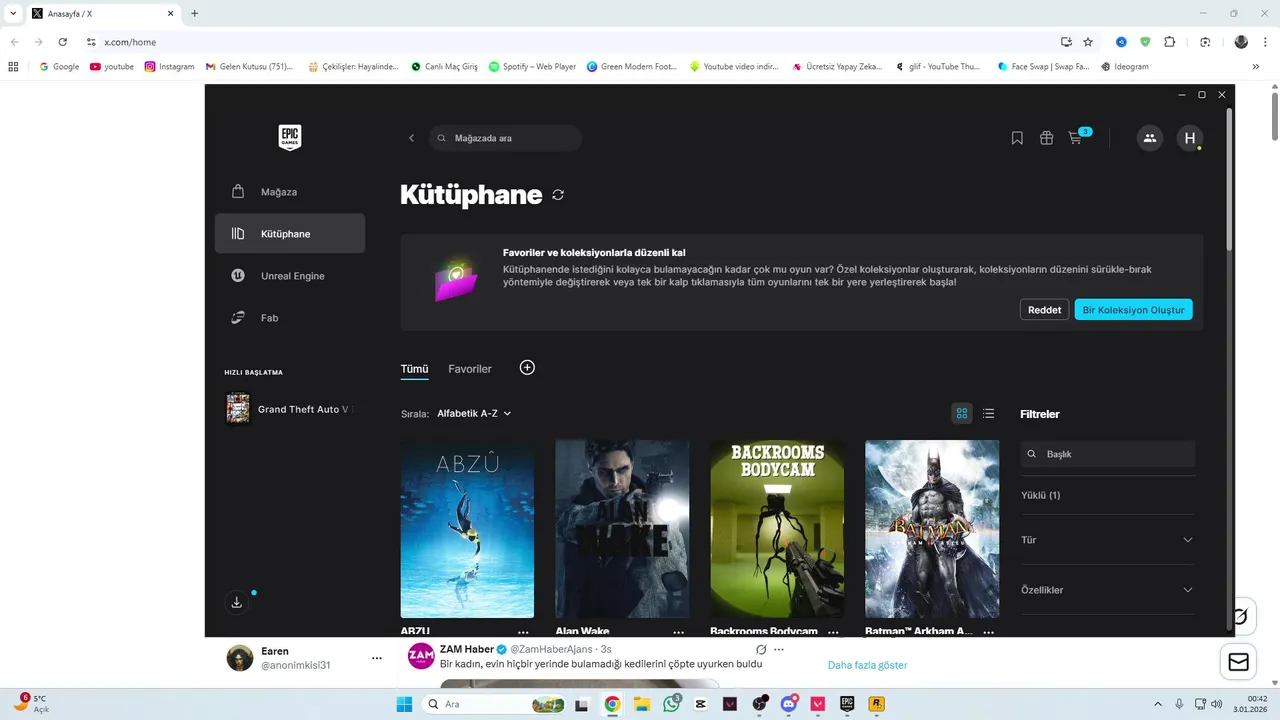1280x720 pixels.
Task: Open WhatsApp from the taskbar
Action: click(672, 704)
